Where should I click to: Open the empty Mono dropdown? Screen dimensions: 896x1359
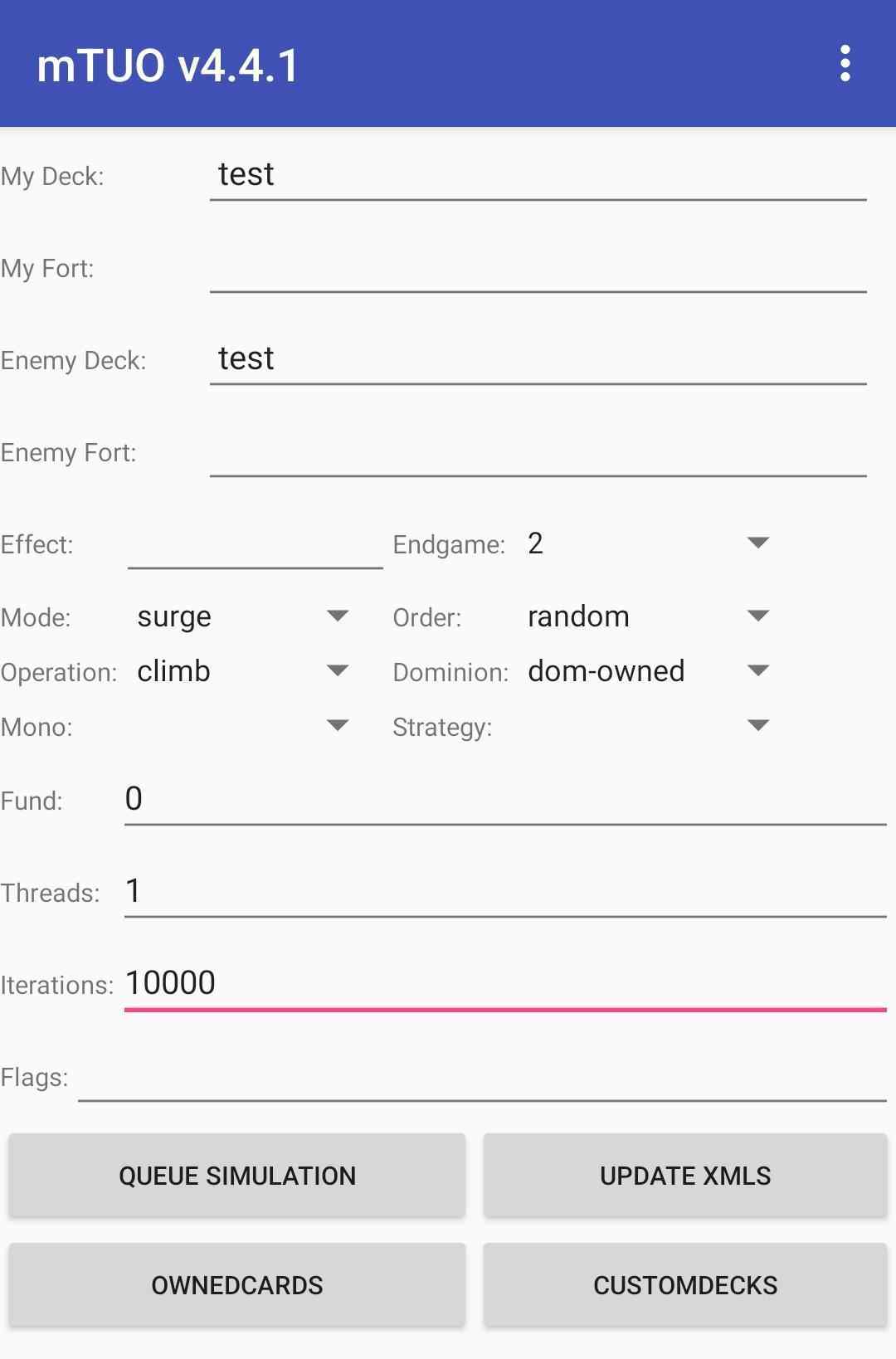pos(241,726)
